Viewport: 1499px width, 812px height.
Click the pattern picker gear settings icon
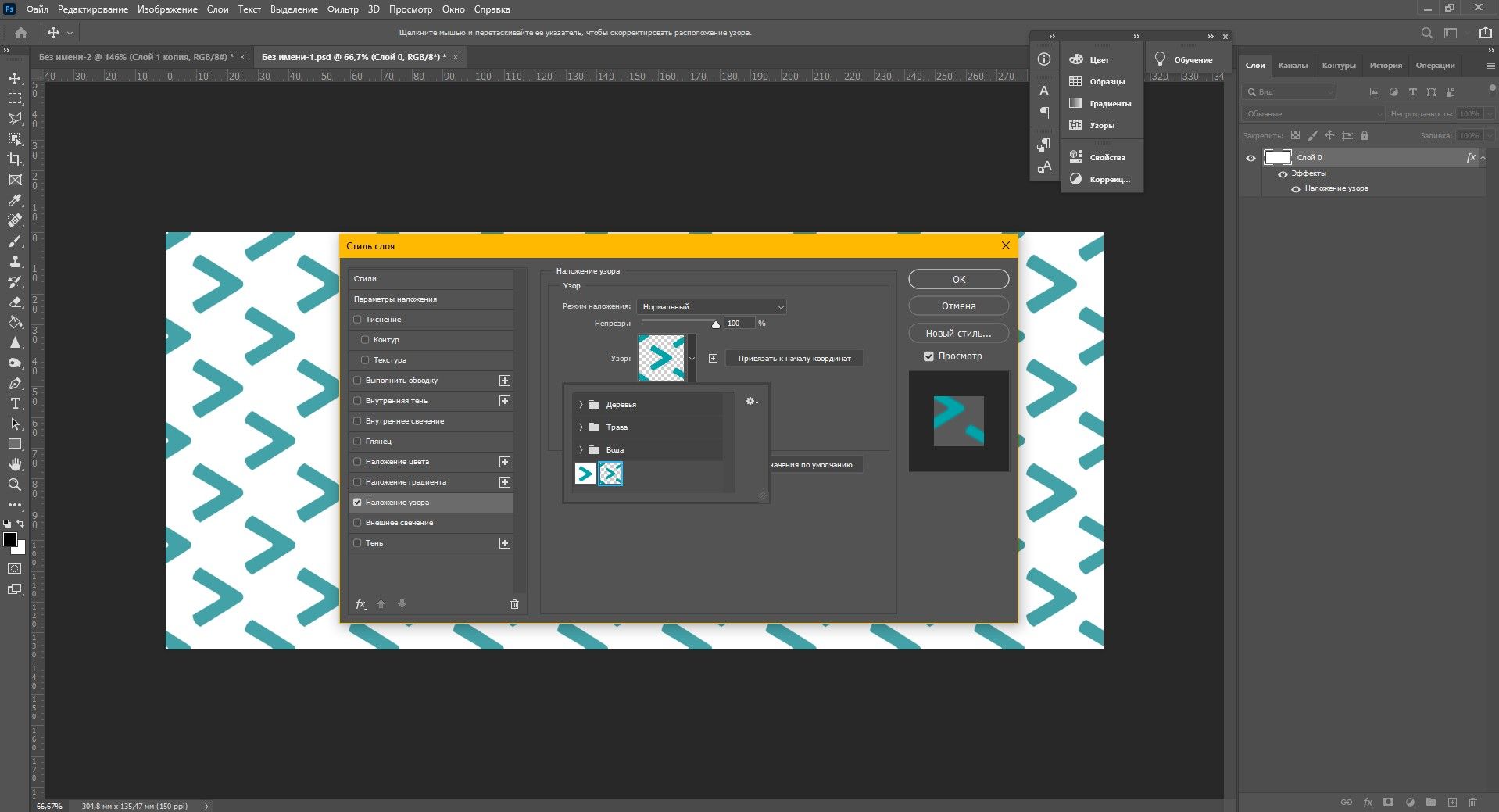click(x=751, y=402)
